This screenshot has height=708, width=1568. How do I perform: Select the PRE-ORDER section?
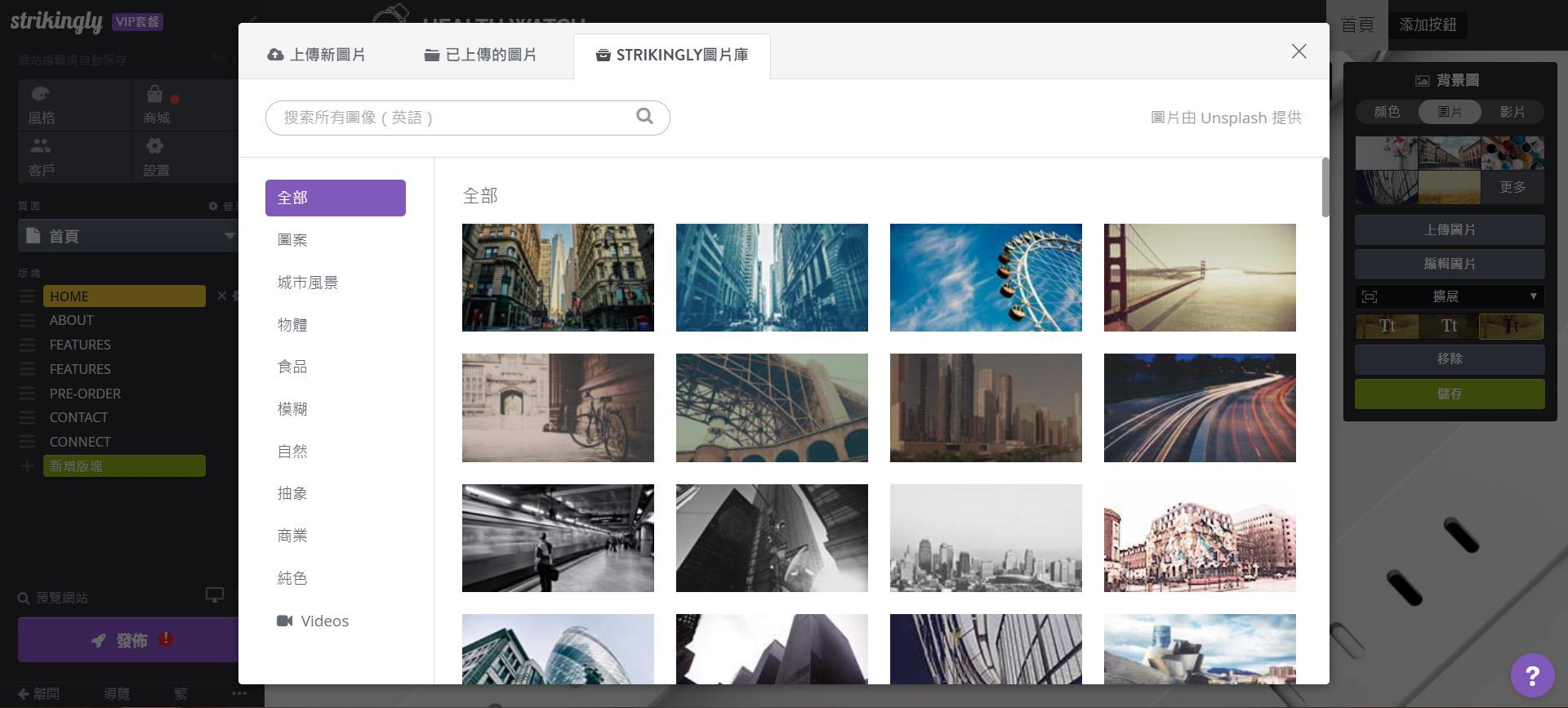85,394
